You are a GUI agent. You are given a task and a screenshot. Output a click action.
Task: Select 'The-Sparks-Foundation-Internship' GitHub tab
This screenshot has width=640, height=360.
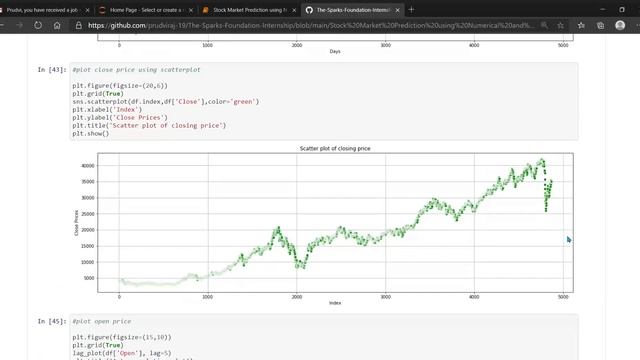click(352, 10)
